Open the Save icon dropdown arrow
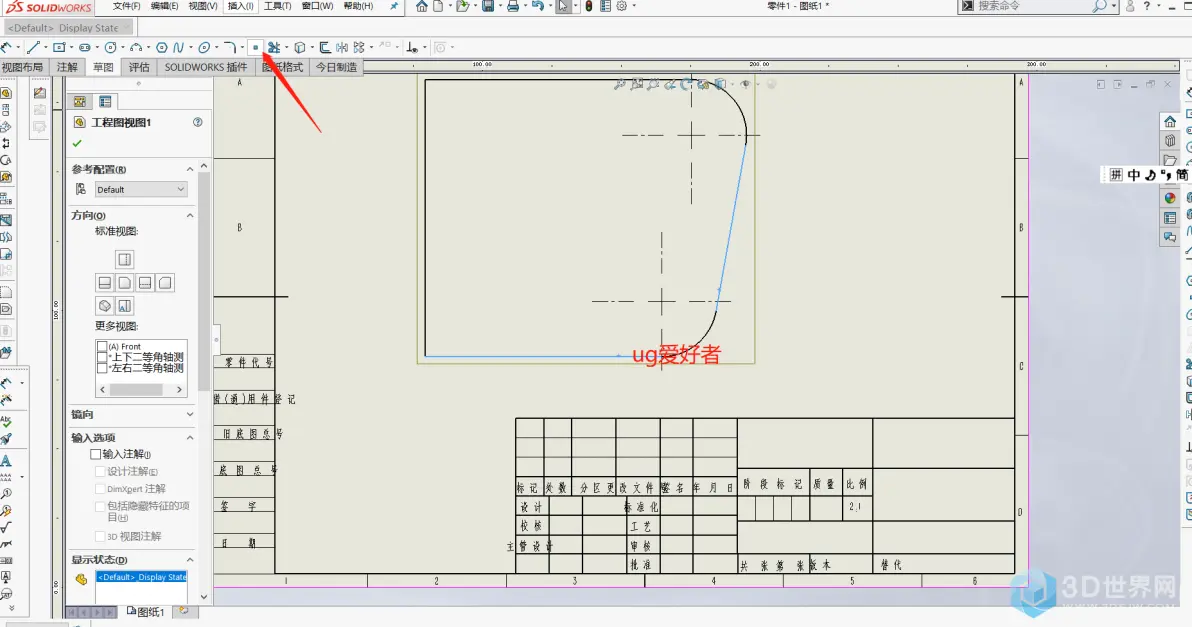 point(499,6)
